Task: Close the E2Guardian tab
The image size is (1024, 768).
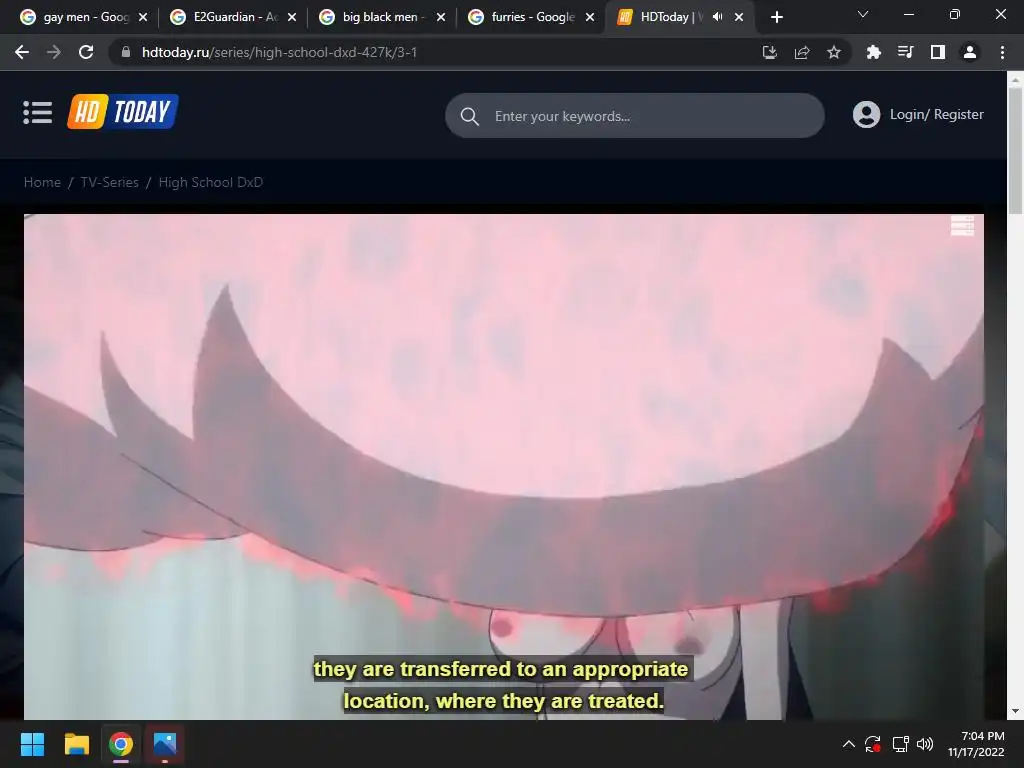Action: (x=292, y=17)
